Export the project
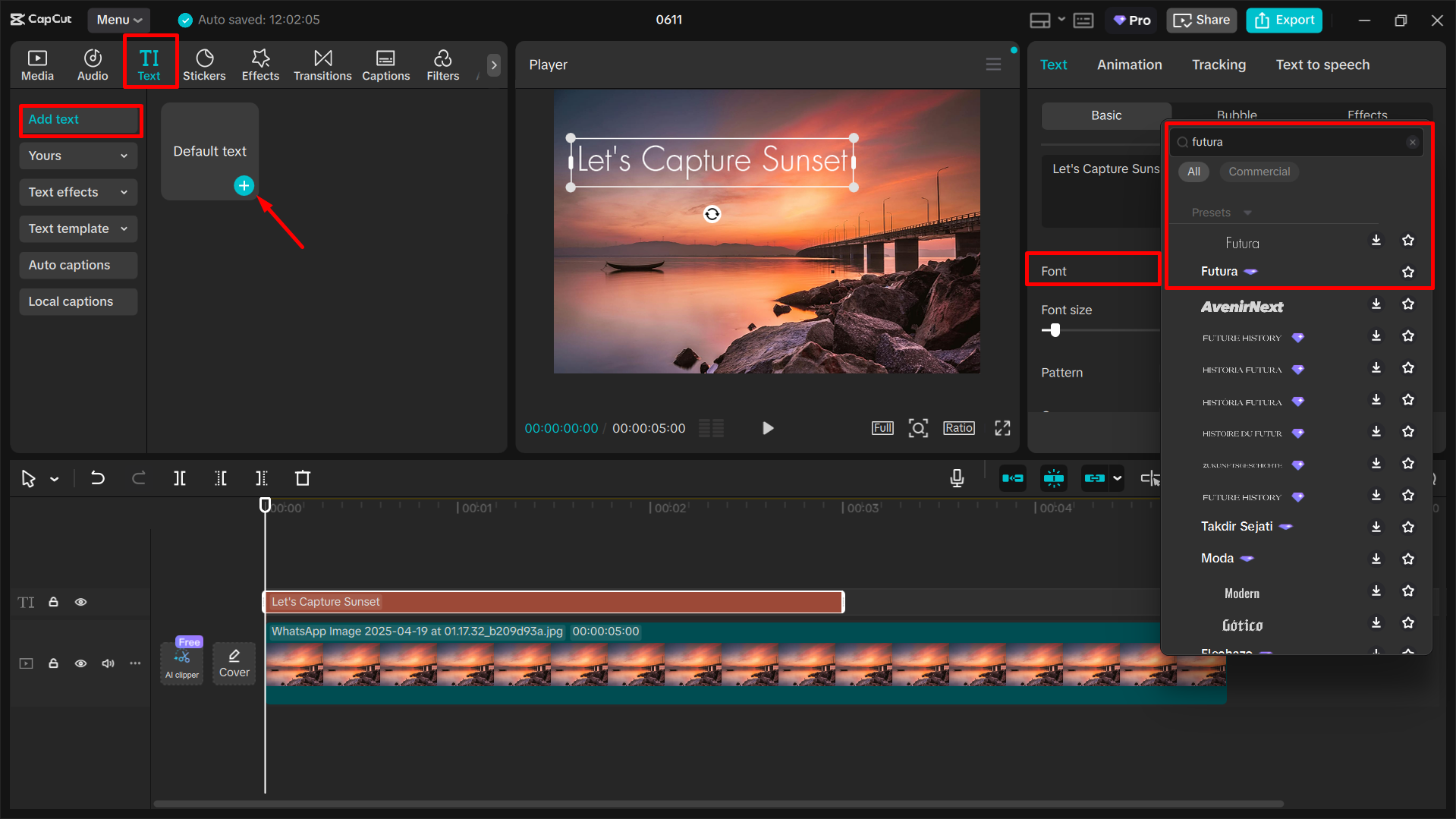The height and width of the screenshot is (819, 1456). click(1283, 20)
